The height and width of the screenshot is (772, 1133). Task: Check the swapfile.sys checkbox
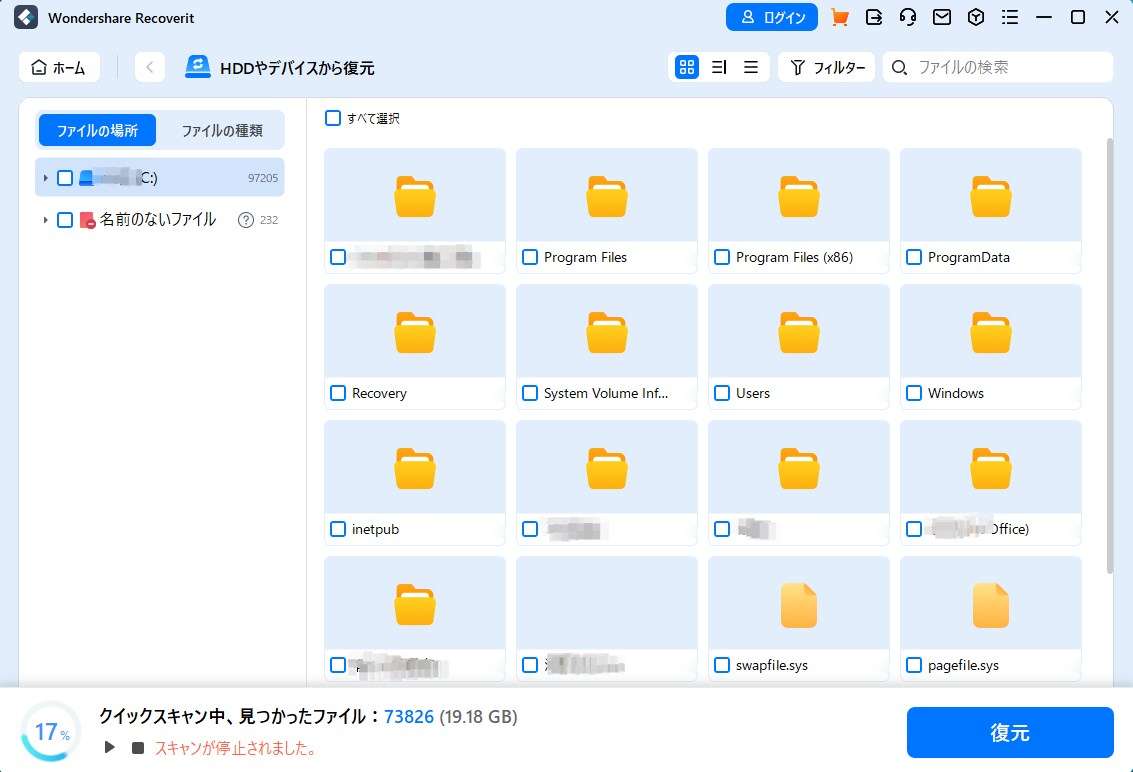tap(722, 665)
